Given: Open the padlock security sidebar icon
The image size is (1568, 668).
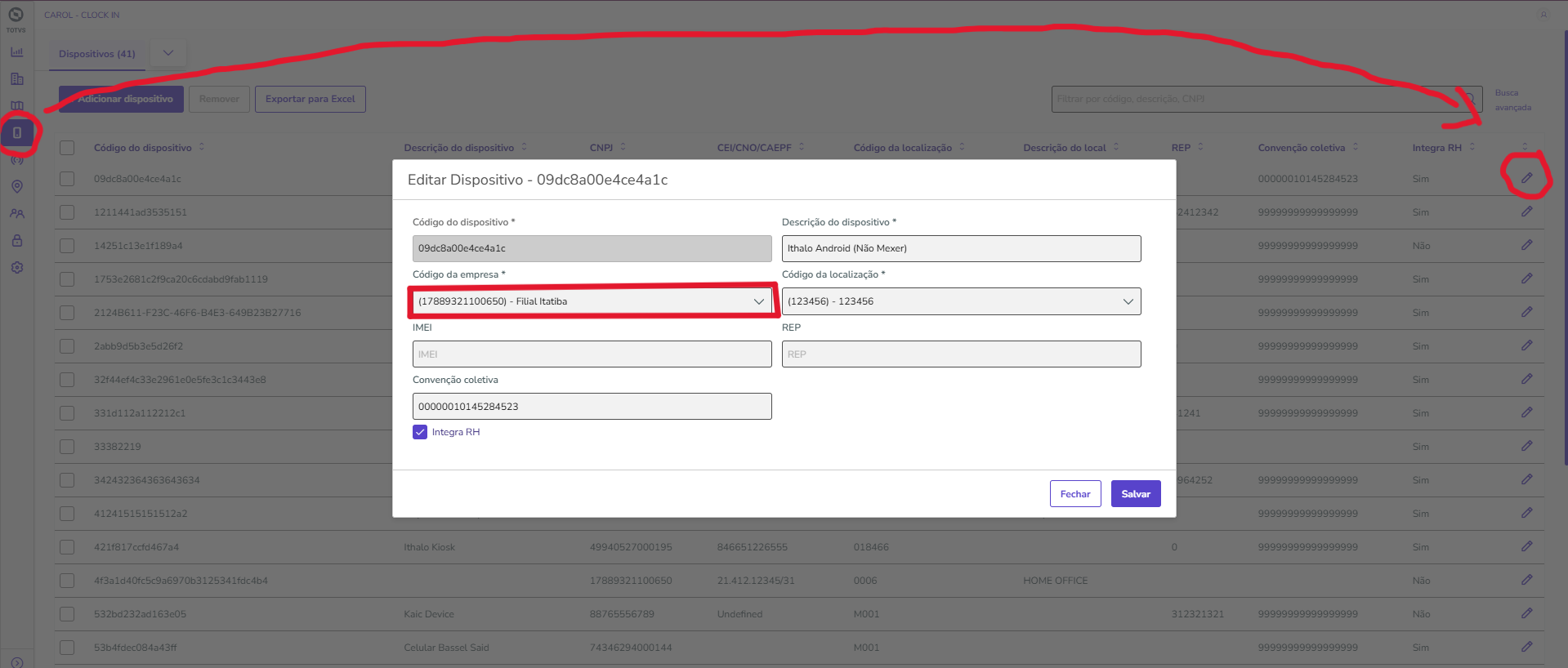Looking at the screenshot, I should 17,241.
